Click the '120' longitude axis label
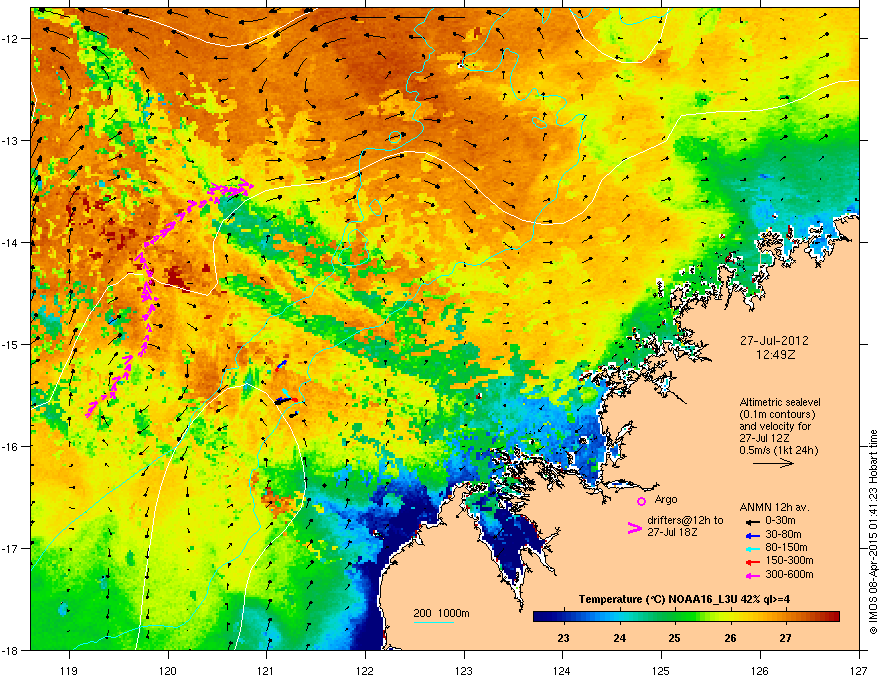The width and height of the screenshot is (880, 680). click(x=168, y=670)
